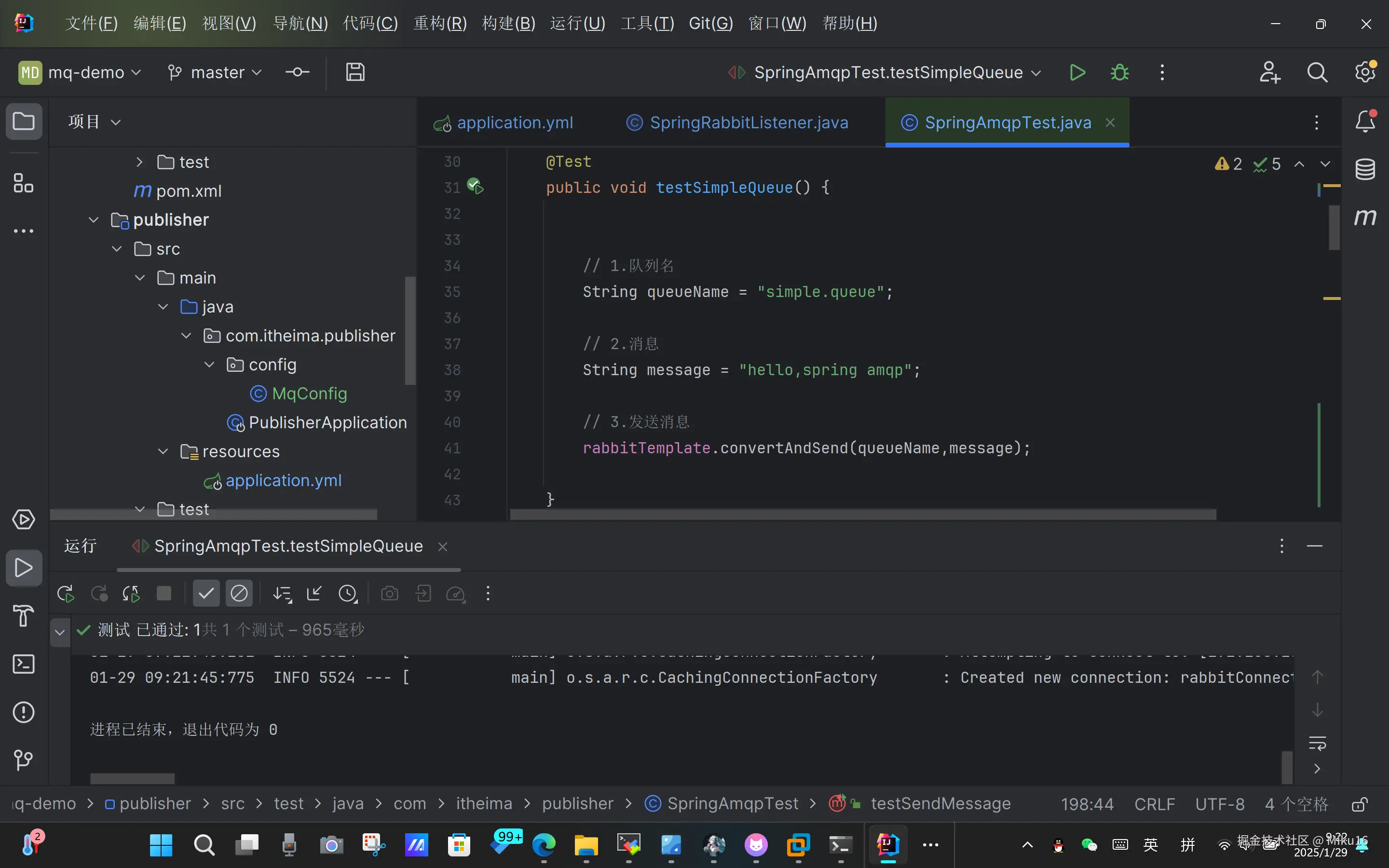Open the Terminal tool window icon
The image size is (1389, 868).
[24, 664]
